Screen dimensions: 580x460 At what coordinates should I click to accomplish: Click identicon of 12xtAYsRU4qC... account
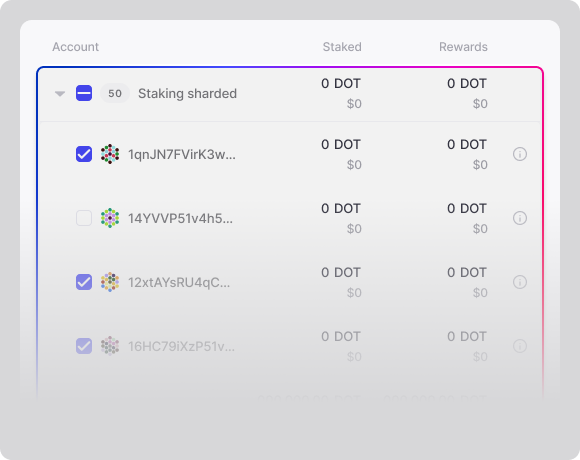[x=110, y=282]
